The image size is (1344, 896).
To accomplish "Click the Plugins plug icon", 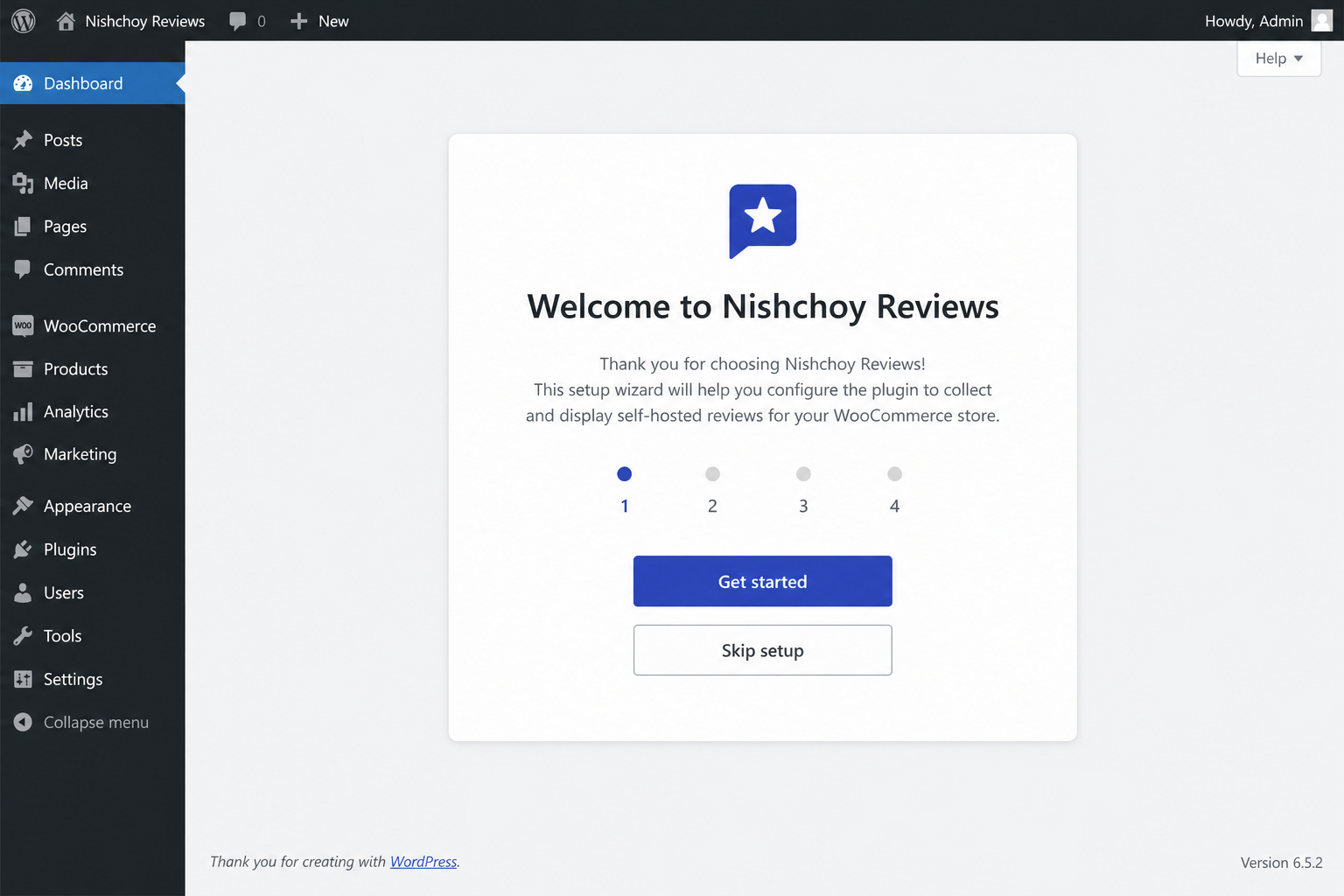I will tap(23, 549).
